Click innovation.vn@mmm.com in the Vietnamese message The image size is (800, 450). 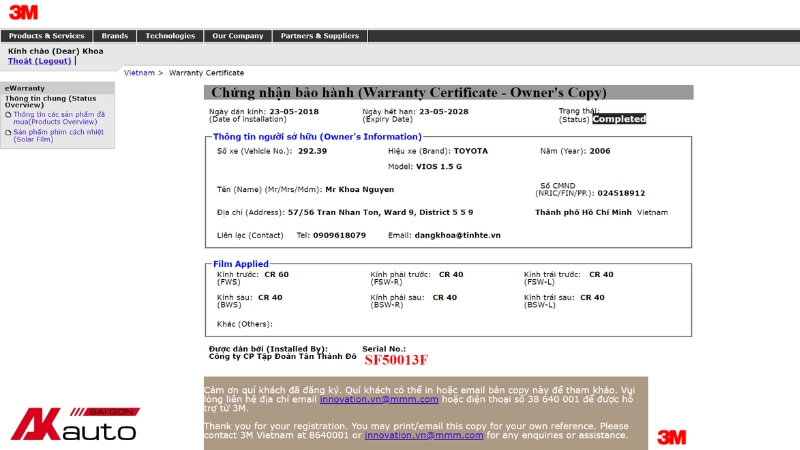click(378, 399)
